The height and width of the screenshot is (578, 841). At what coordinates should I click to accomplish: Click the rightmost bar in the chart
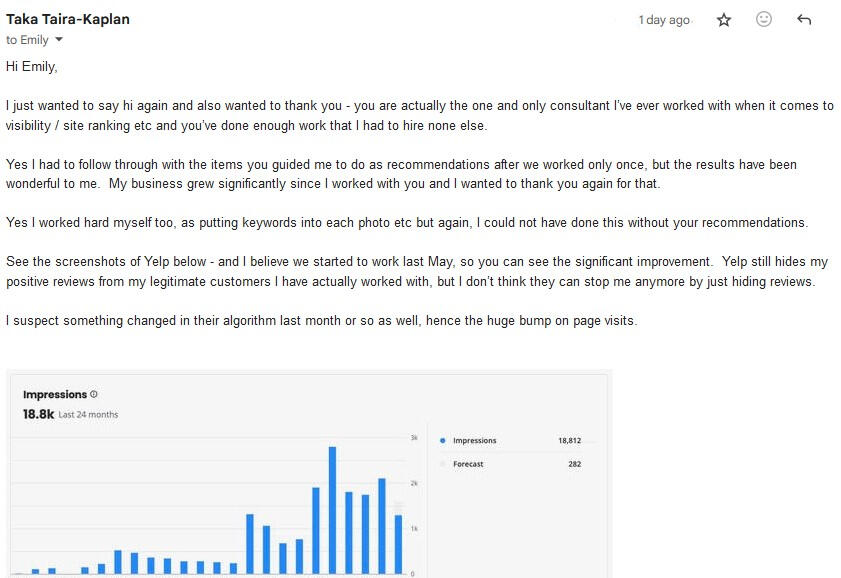tap(398, 544)
